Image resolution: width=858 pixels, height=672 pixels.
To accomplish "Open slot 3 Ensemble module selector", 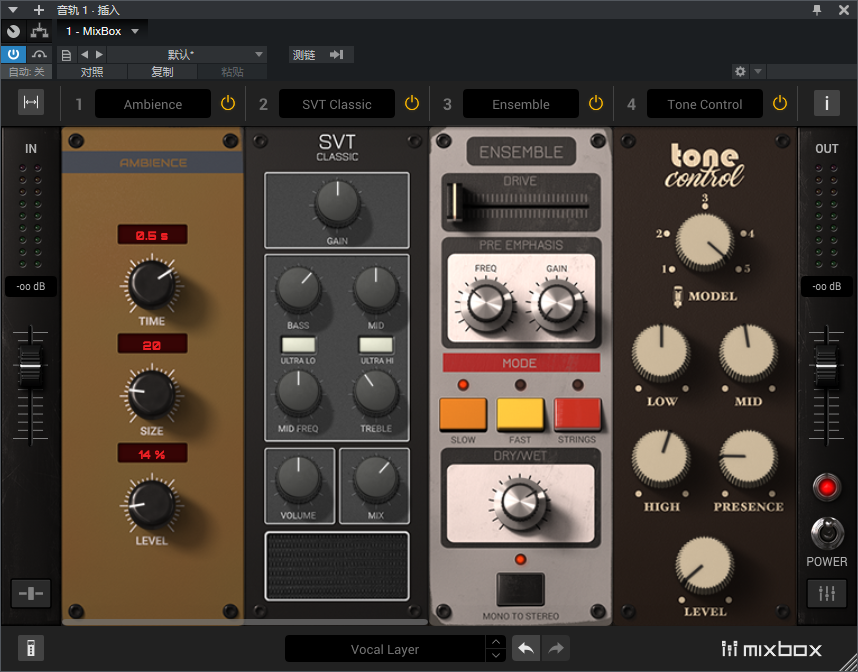I will (x=521, y=104).
